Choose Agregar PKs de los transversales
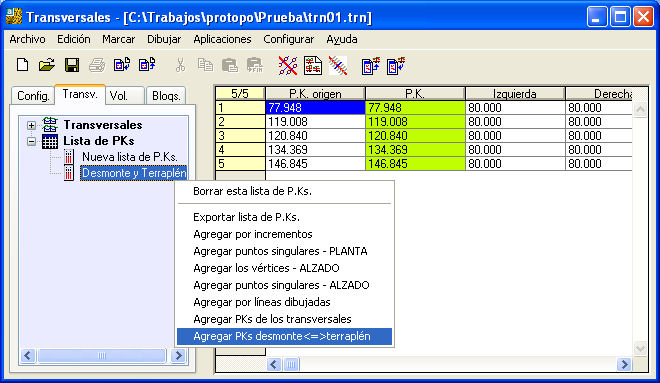This screenshot has width=660, height=383. (x=285, y=319)
